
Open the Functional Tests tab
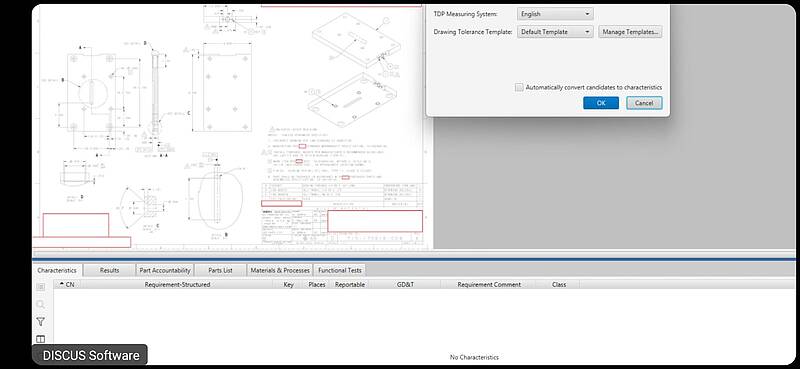(x=340, y=270)
